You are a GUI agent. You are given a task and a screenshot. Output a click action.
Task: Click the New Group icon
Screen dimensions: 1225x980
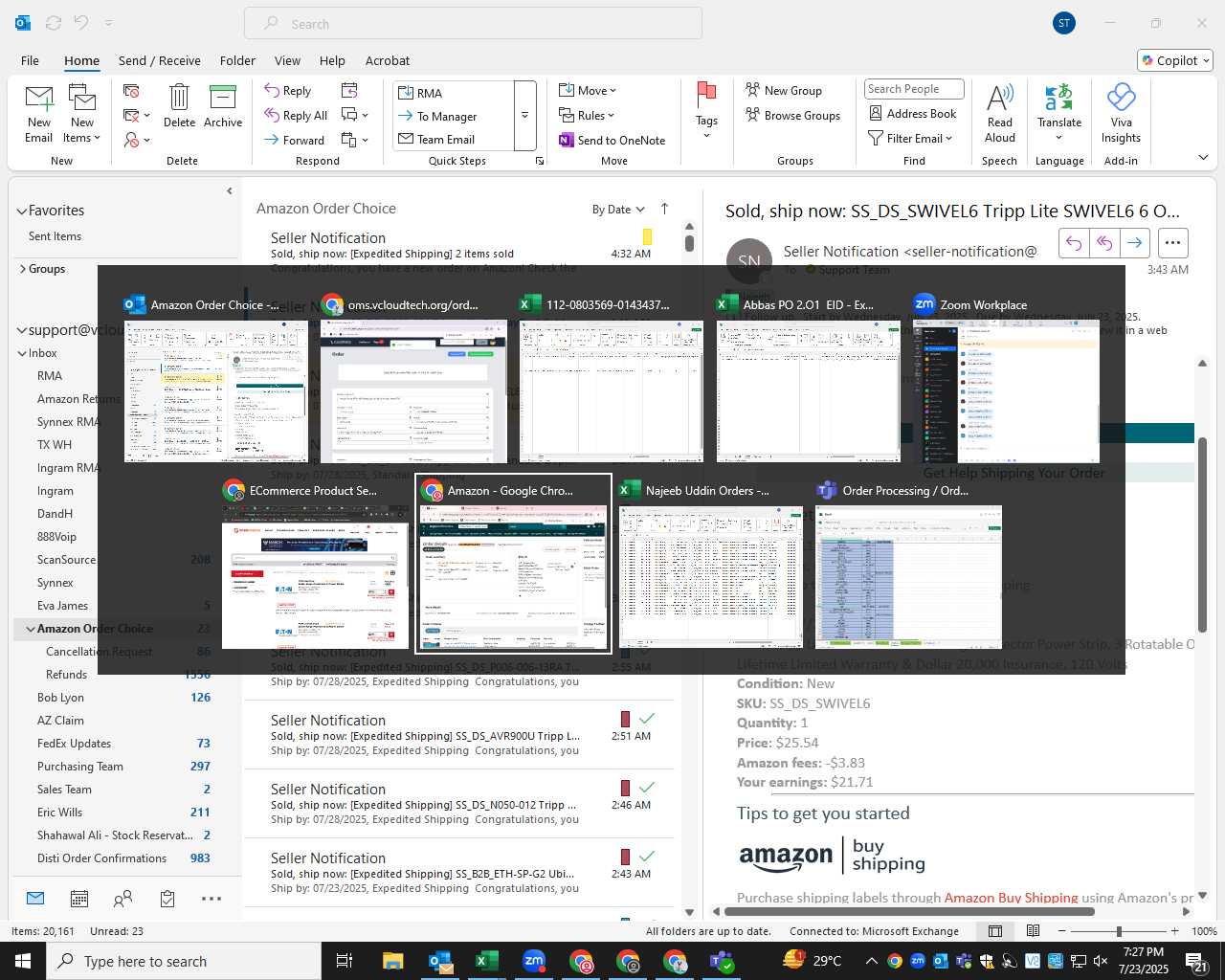[x=753, y=90]
